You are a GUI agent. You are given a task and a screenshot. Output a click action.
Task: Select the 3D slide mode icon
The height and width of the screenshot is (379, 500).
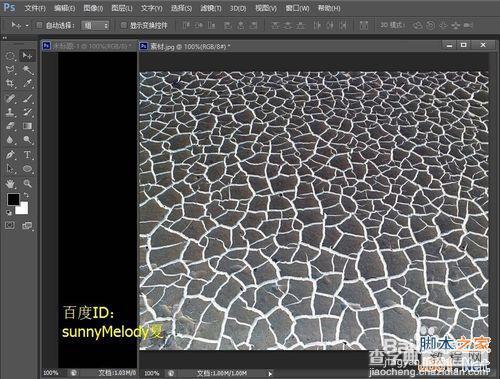[x=456, y=25]
